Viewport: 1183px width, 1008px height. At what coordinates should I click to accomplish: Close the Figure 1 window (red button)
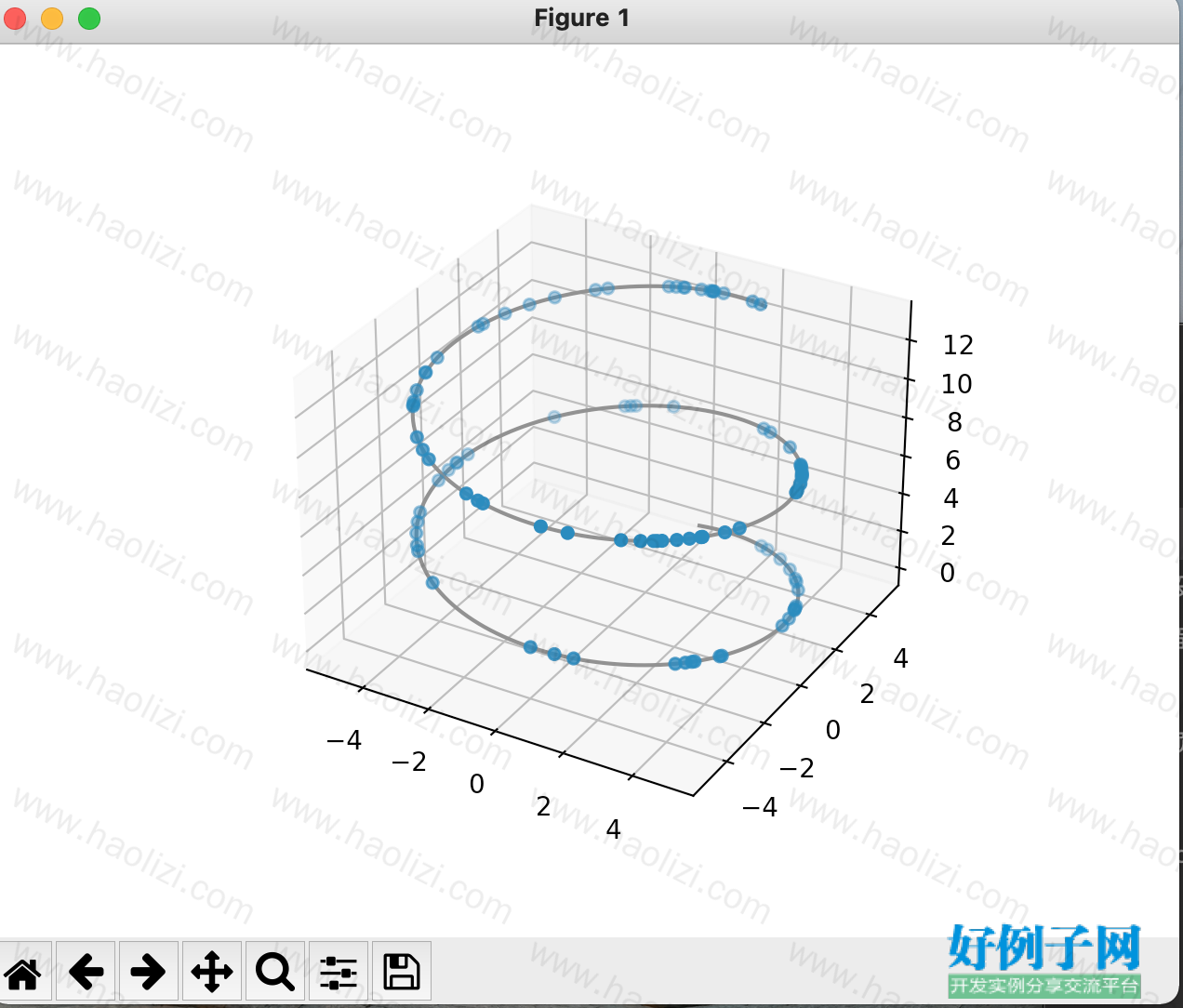(x=16, y=18)
